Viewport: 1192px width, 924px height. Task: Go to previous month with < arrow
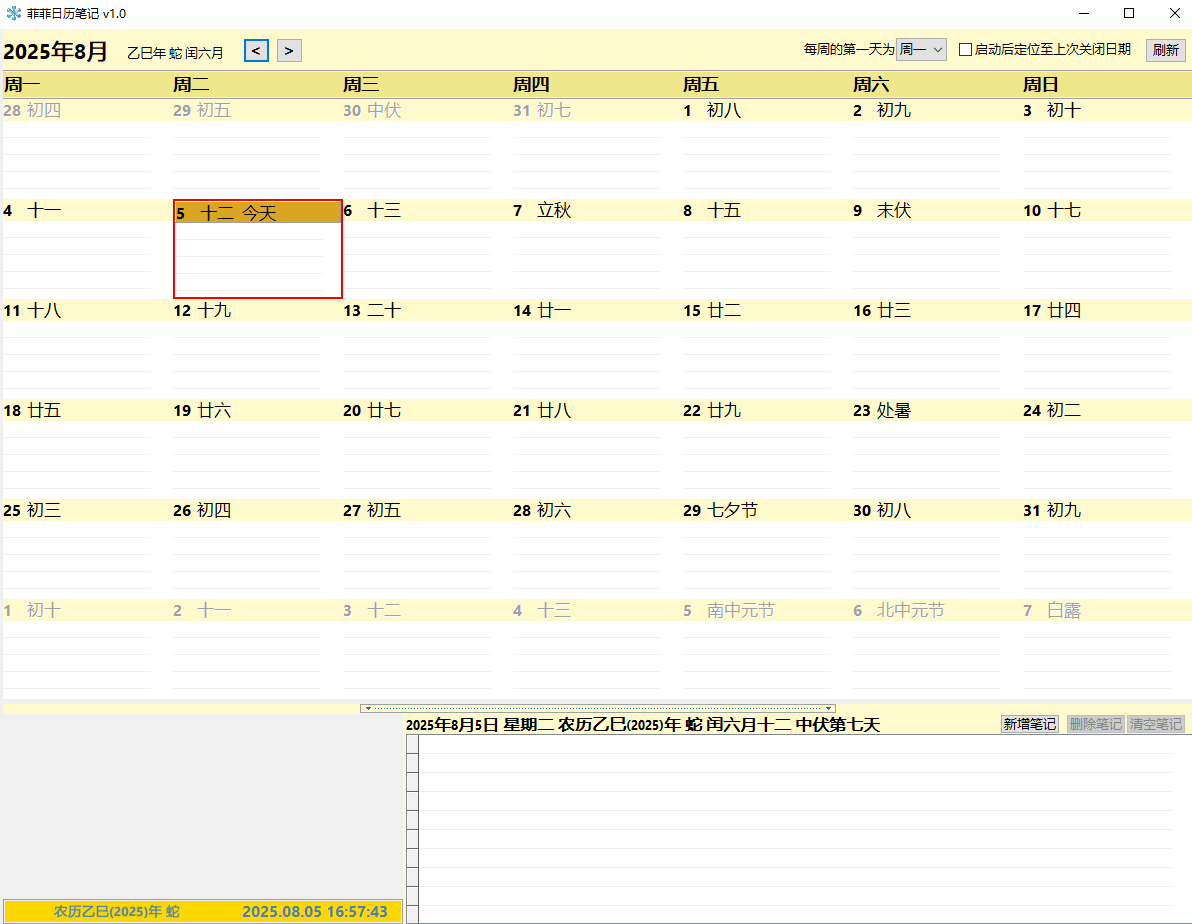[256, 50]
